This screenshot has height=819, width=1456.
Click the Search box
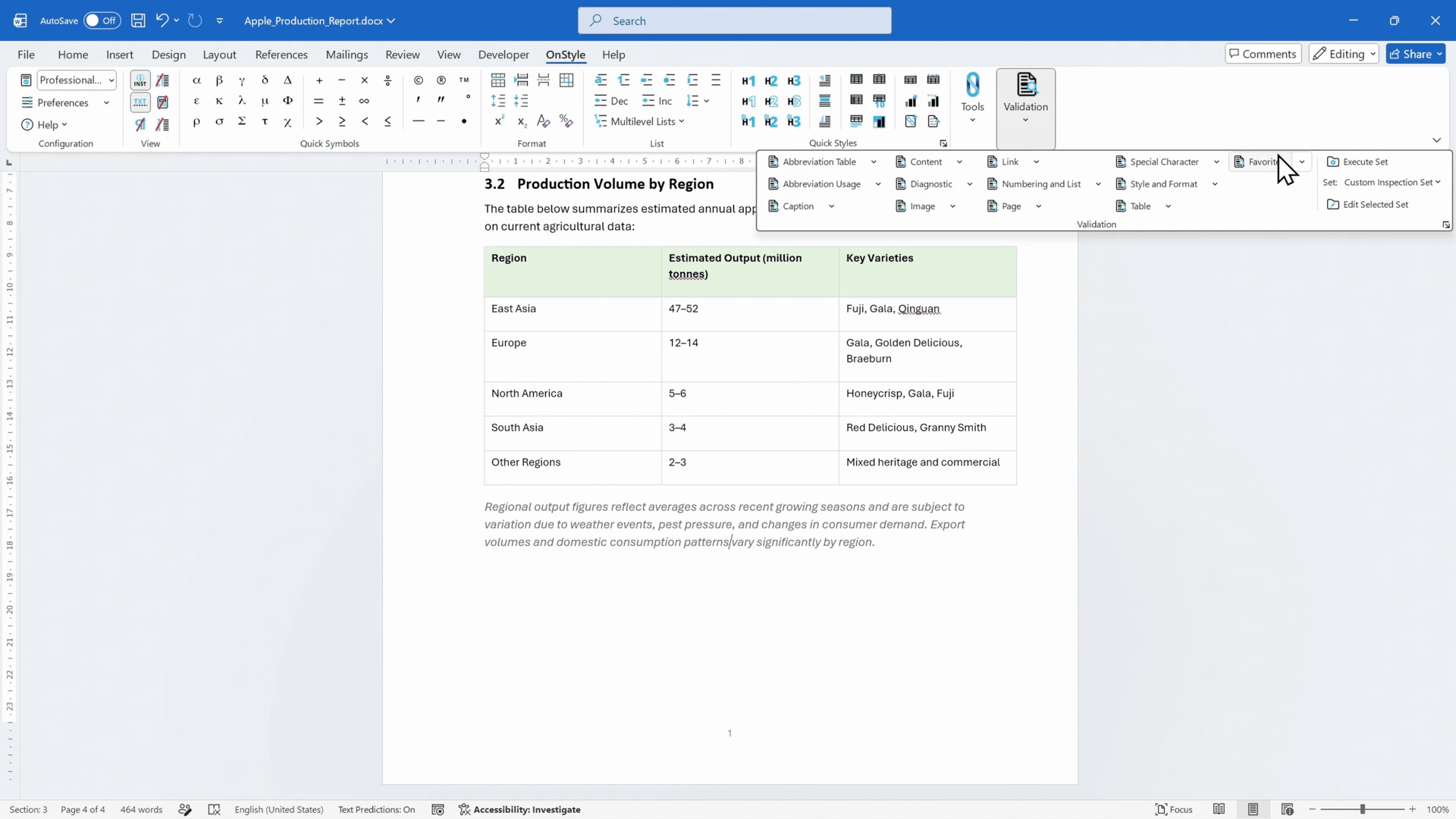click(734, 20)
